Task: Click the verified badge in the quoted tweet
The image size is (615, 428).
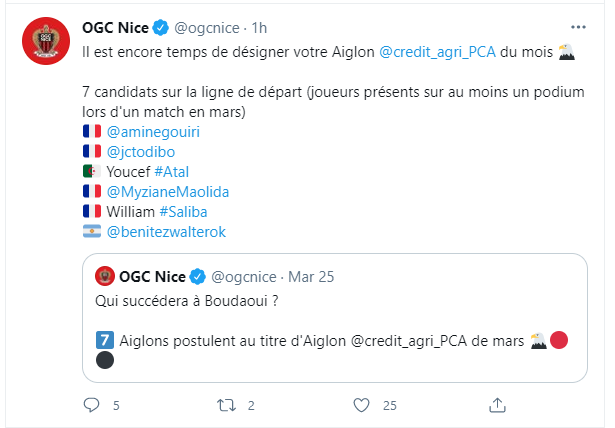Action: coord(197,277)
